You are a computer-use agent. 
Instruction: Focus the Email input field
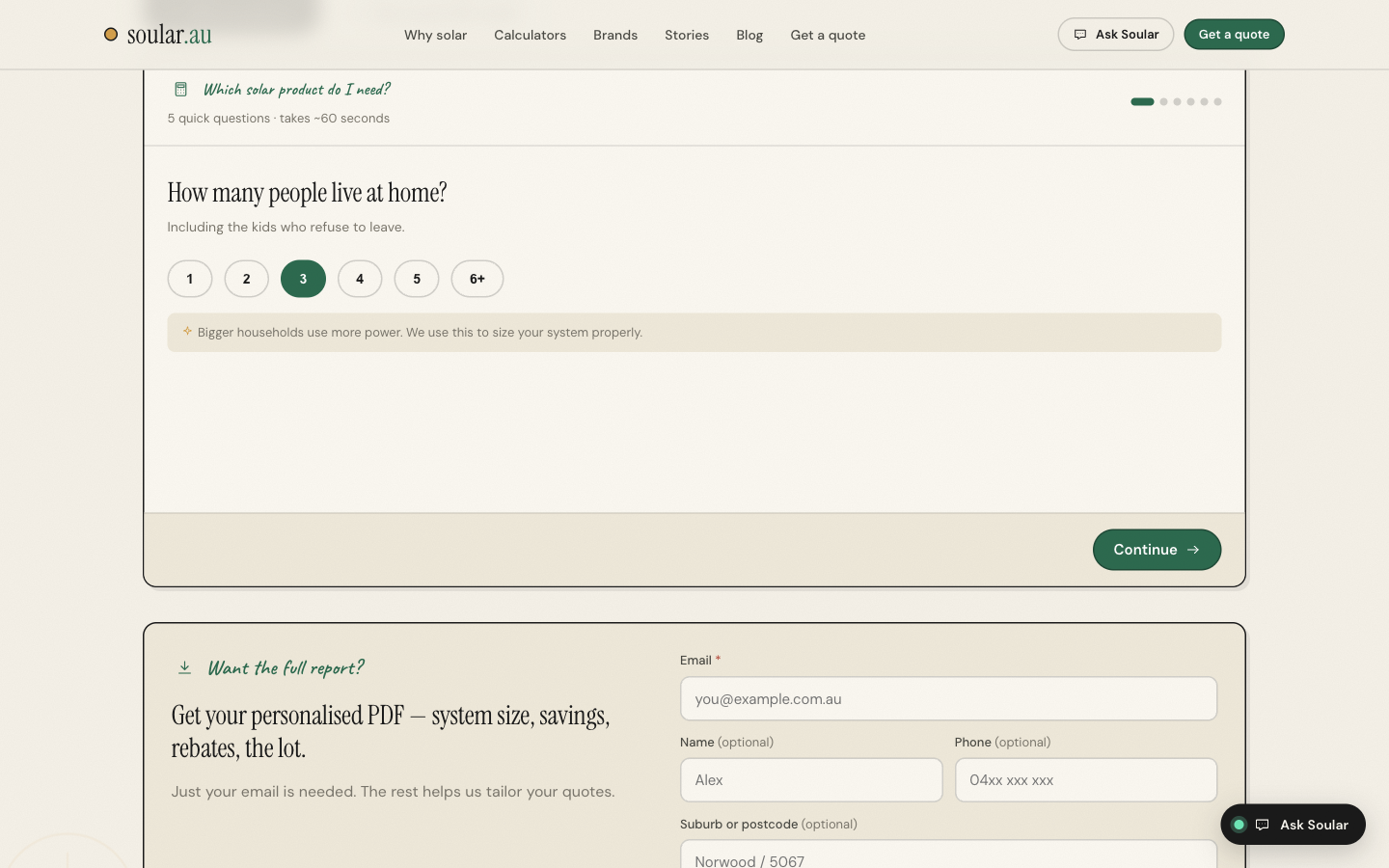tap(948, 698)
